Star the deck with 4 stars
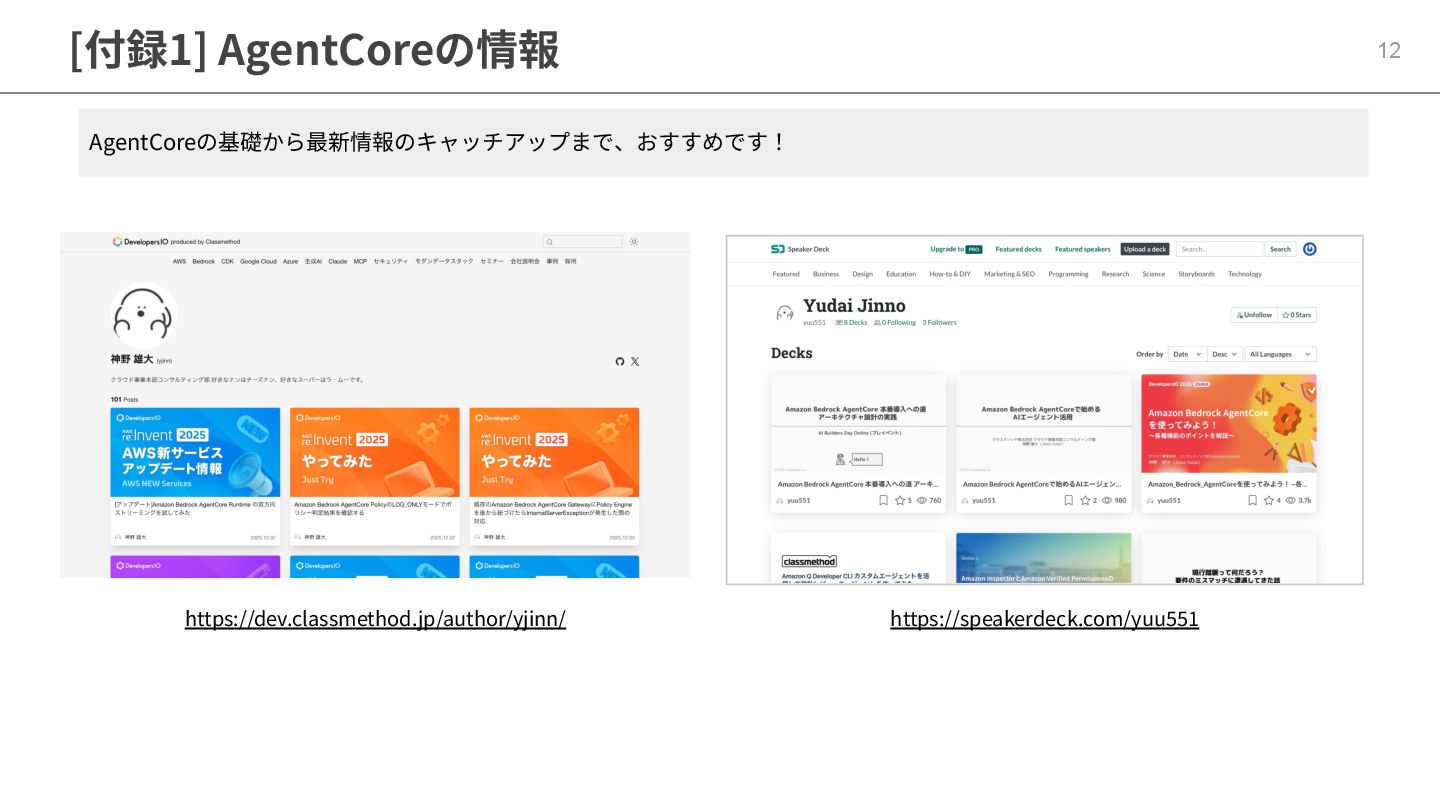This screenshot has height=810, width=1440. click(x=1269, y=500)
